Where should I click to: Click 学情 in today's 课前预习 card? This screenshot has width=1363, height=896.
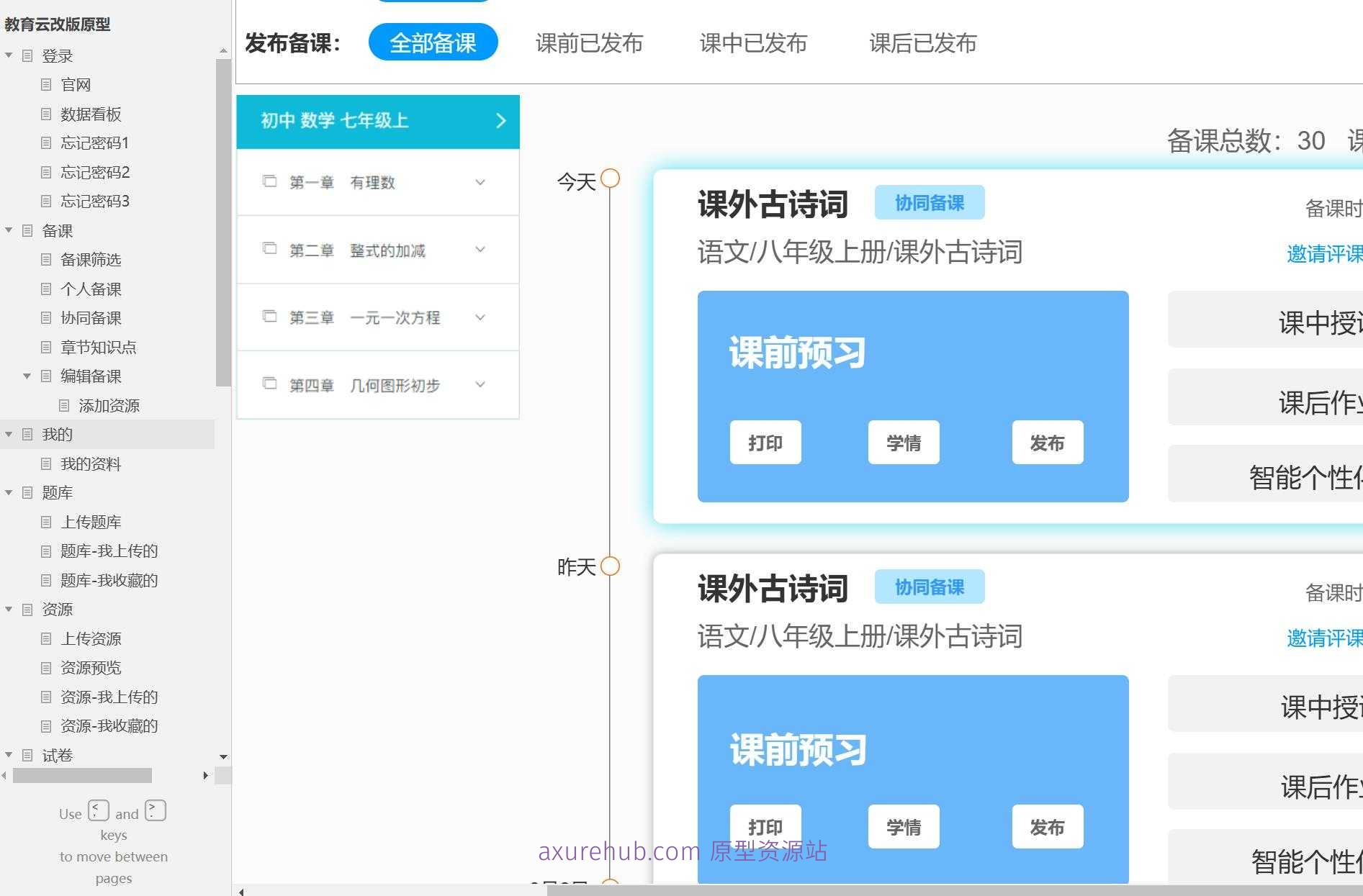point(904,443)
